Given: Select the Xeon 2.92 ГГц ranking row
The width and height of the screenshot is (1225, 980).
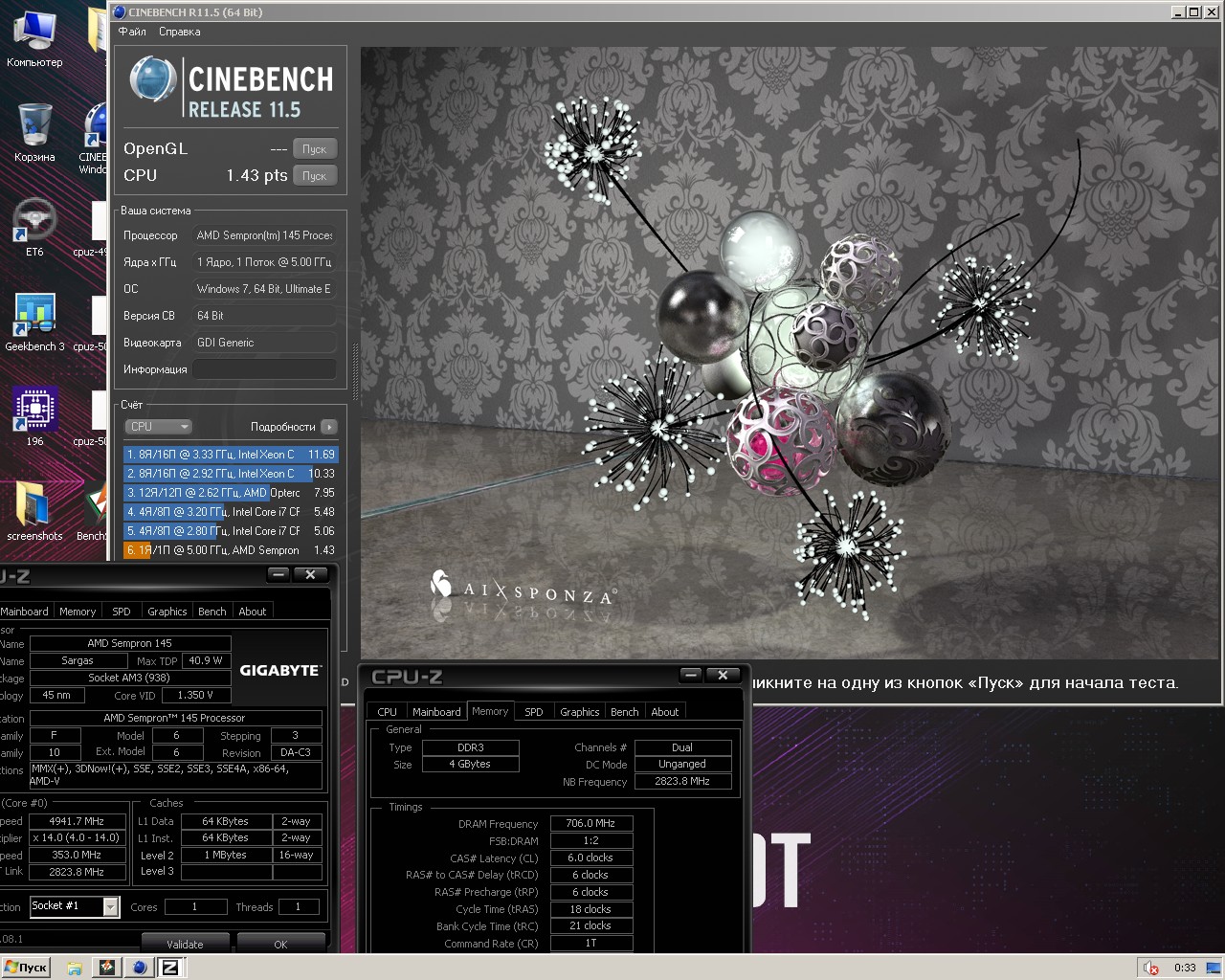Looking at the screenshot, I should pyautogui.click(x=230, y=474).
